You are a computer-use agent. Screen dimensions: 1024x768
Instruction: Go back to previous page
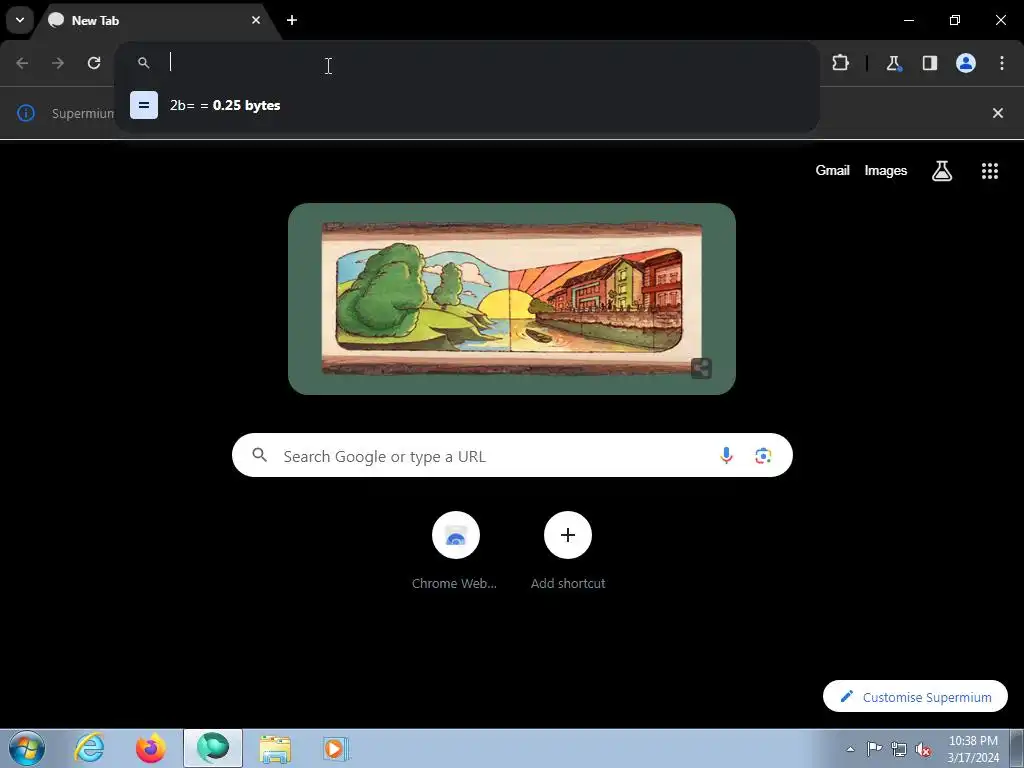[22, 63]
